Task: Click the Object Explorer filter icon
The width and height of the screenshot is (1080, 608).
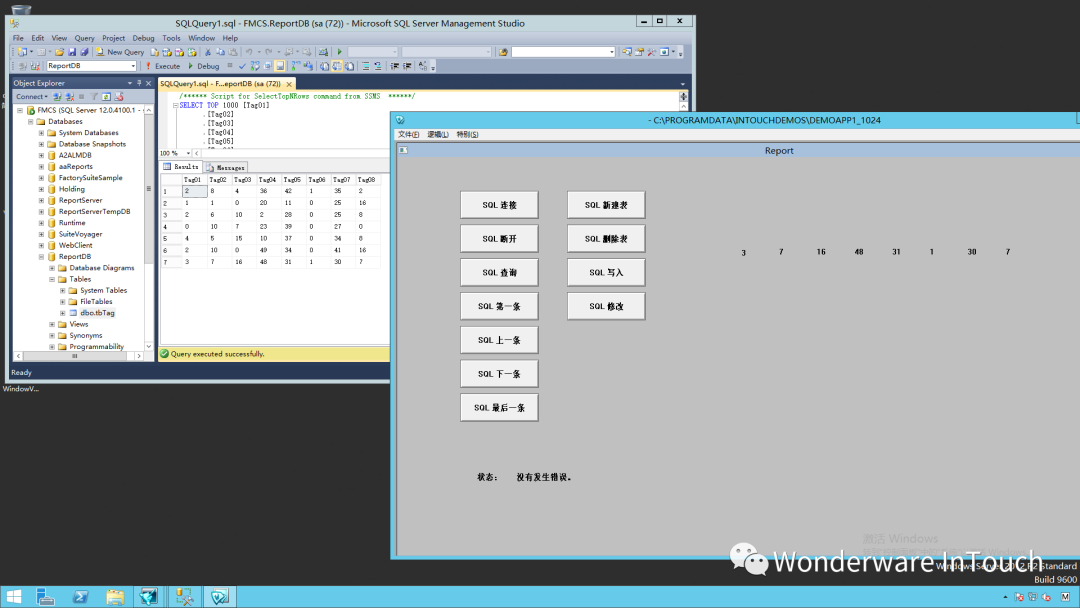Action: click(x=93, y=96)
